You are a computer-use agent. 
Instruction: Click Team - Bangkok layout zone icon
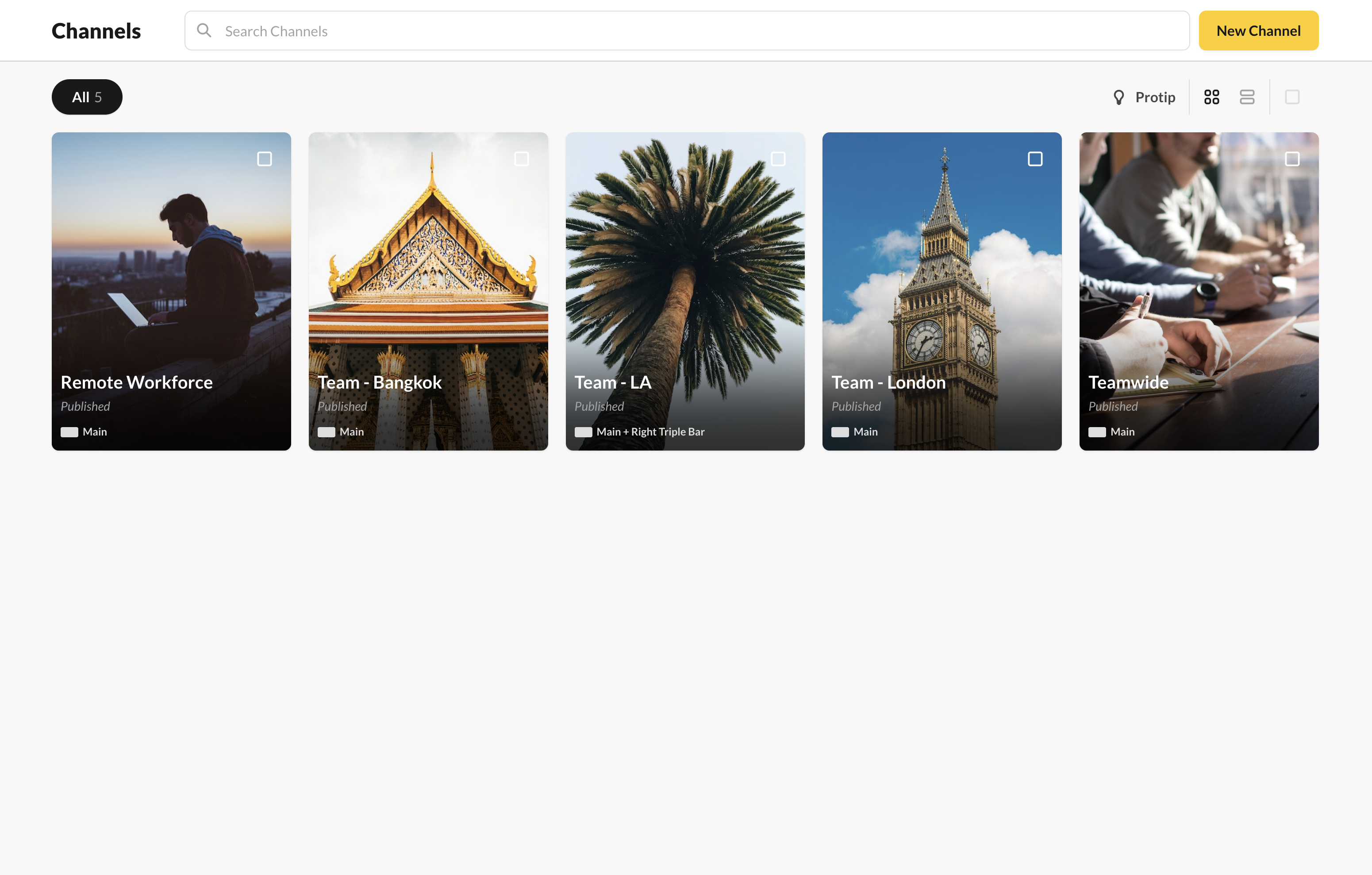tap(327, 432)
